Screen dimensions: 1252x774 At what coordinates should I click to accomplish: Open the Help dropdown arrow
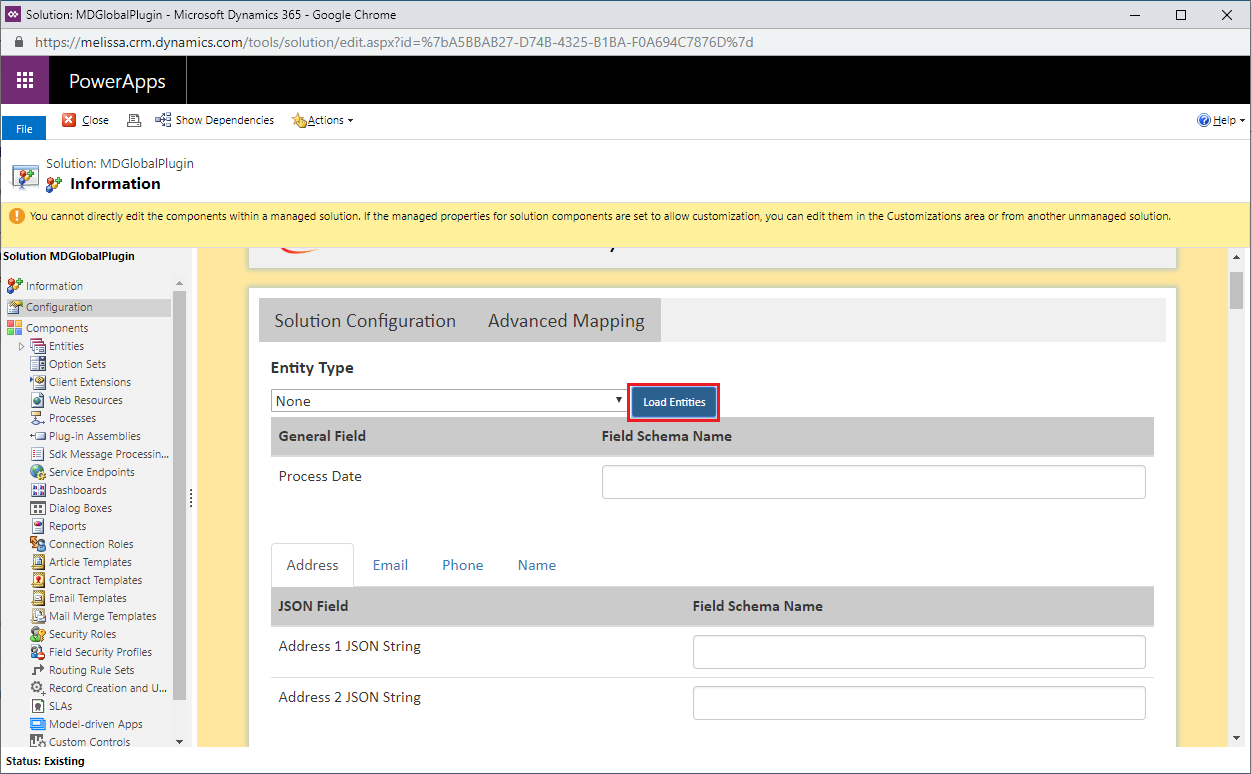pos(1242,121)
